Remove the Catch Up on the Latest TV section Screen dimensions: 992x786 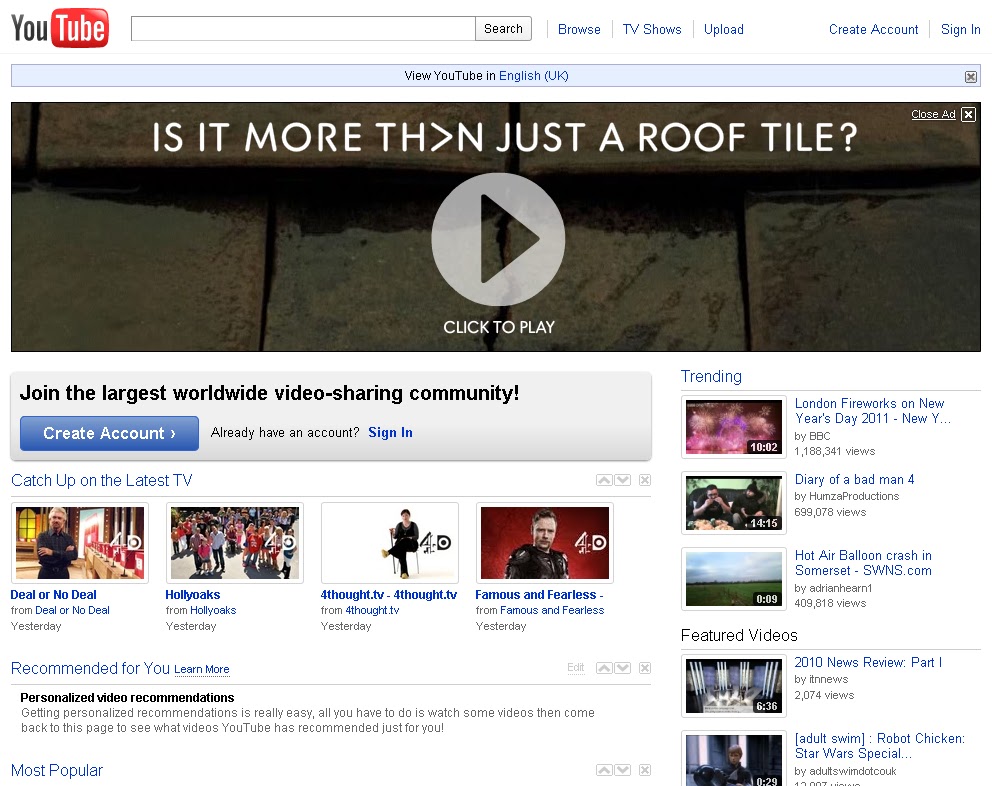coord(645,480)
